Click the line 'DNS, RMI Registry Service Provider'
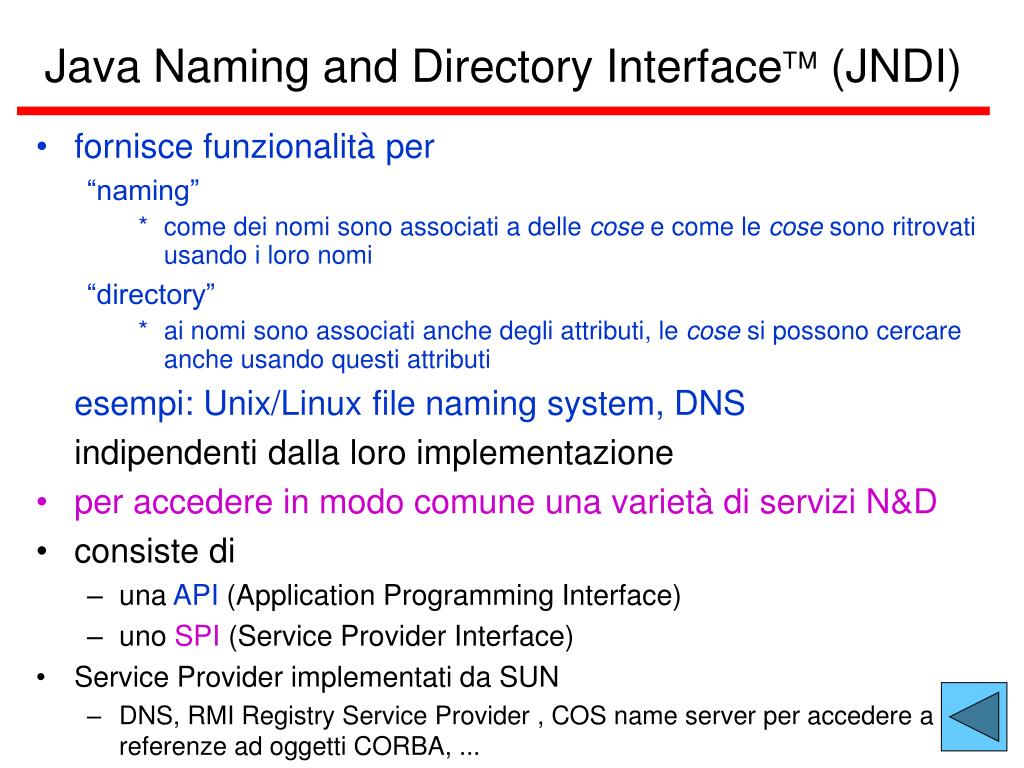 (x=526, y=716)
